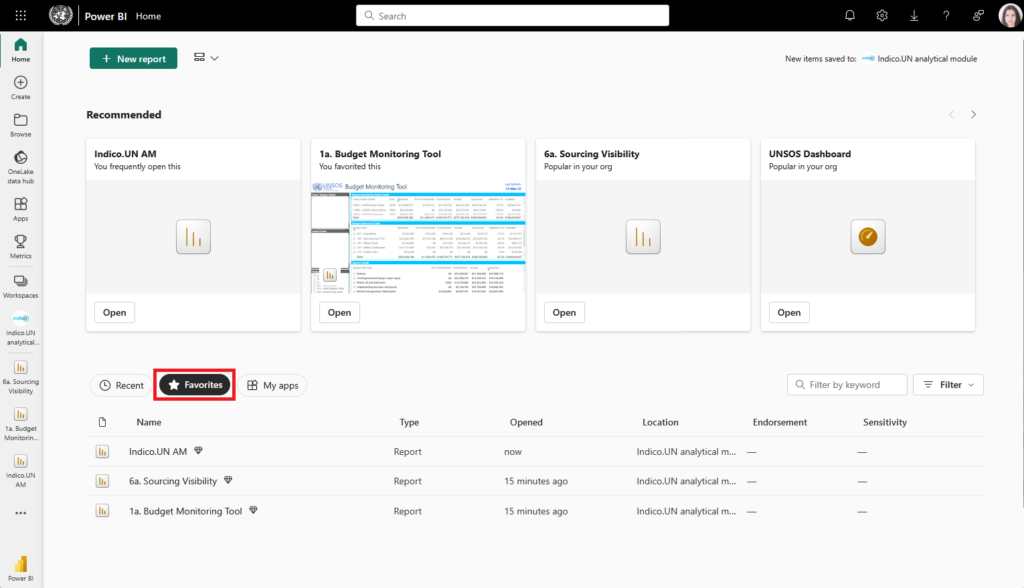Go to next recommended items
This screenshot has width=1024, height=588.
point(973,114)
